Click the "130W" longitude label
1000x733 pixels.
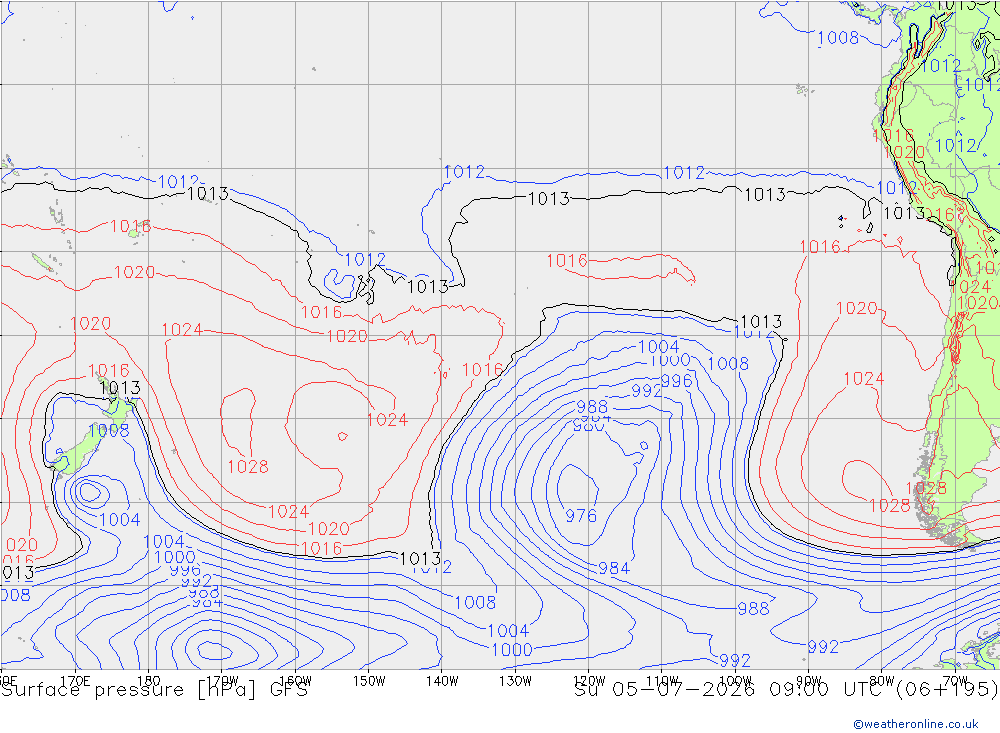coord(515,681)
